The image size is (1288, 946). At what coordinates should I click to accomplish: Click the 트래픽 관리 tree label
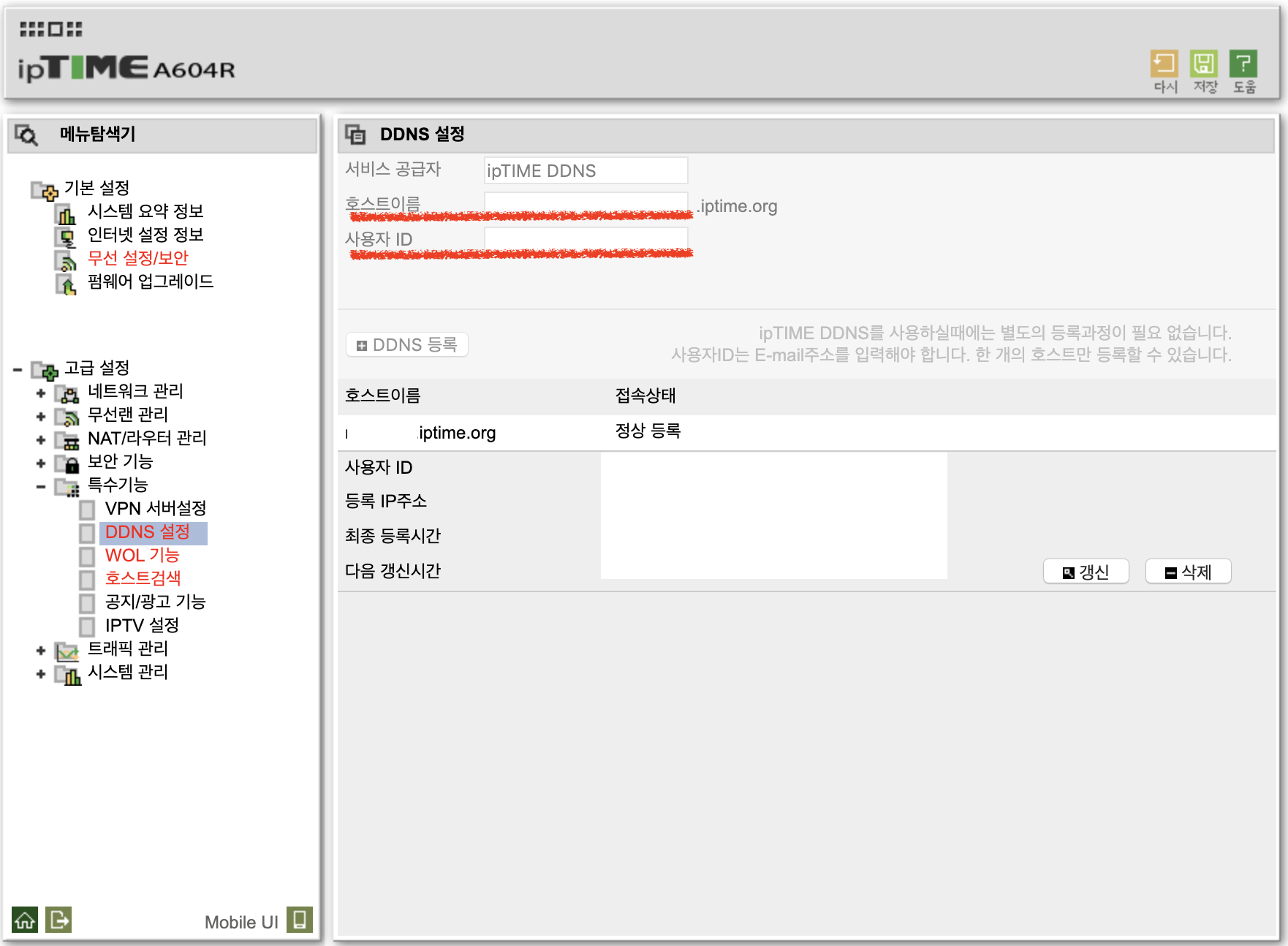tap(128, 648)
